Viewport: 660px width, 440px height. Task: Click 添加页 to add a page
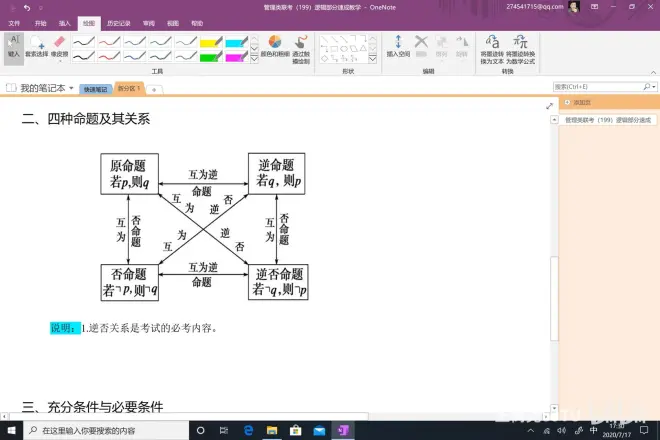tap(578, 103)
